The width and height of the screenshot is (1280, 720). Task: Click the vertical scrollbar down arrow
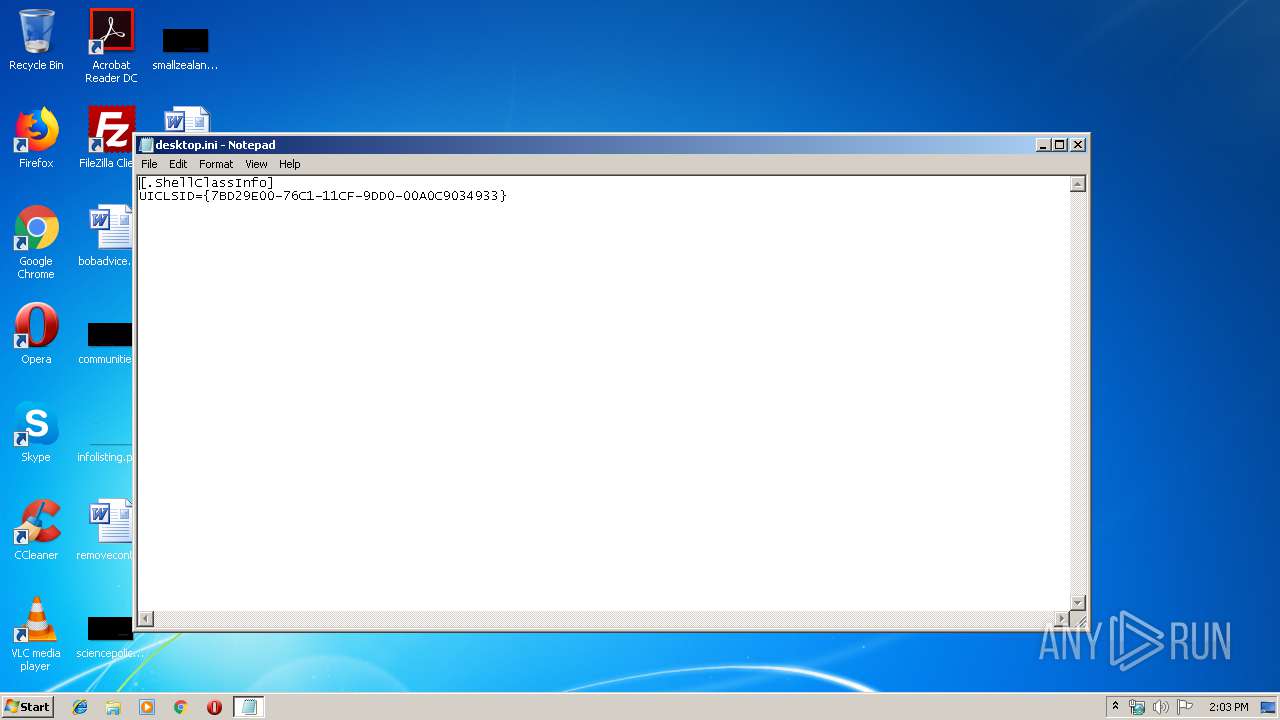point(1078,602)
